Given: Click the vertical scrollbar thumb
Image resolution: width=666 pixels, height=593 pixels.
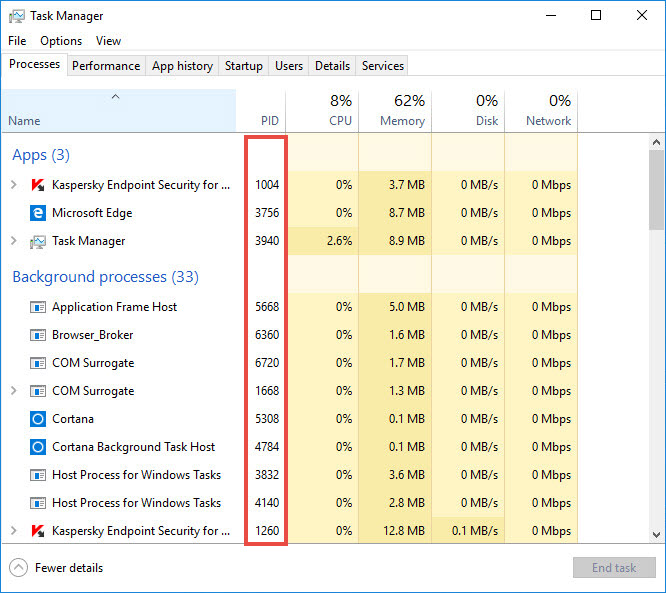Looking at the screenshot, I should (x=657, y=190).
